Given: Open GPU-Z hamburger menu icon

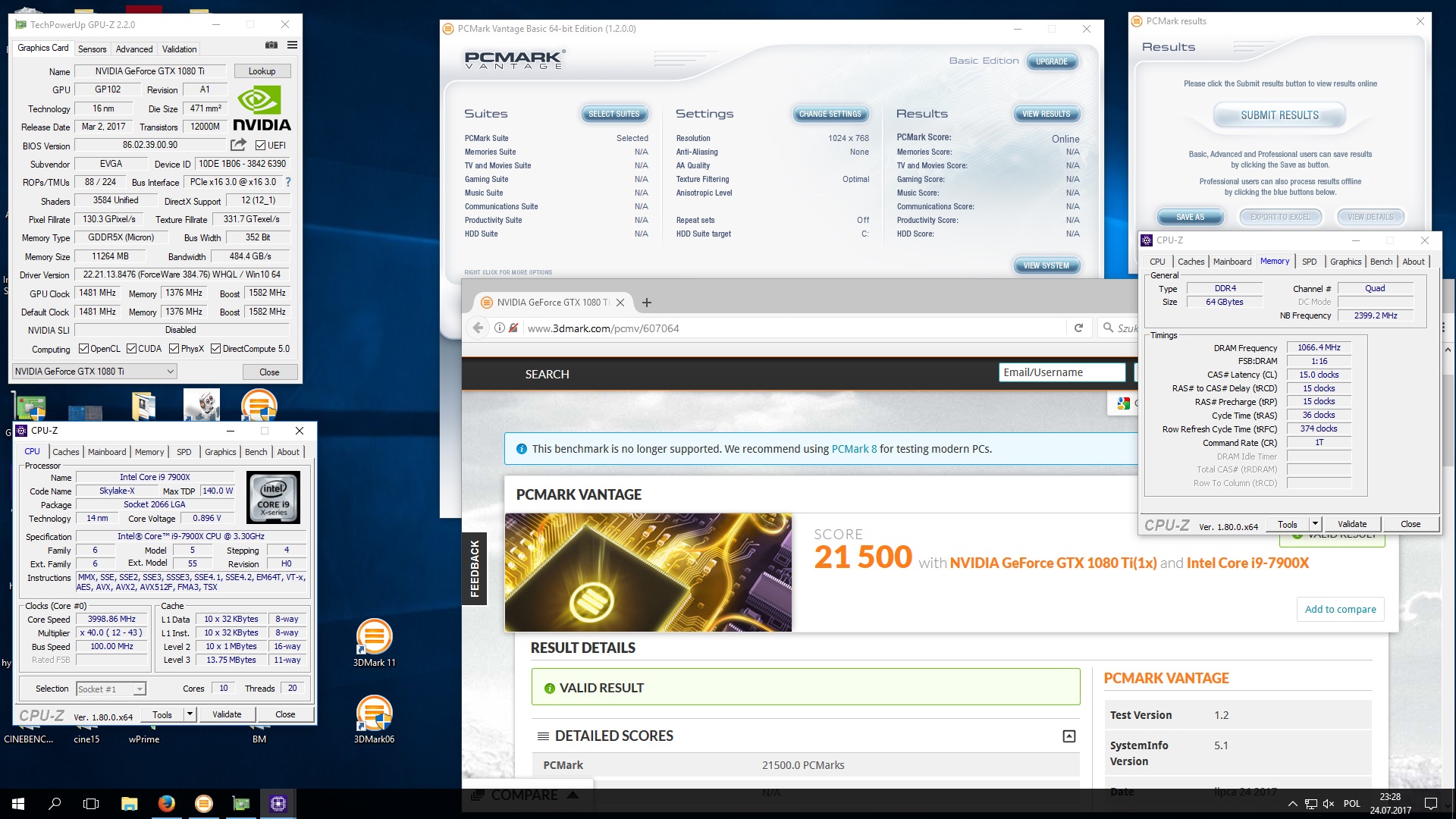Looking at the screenshot, I should (292, 45).
